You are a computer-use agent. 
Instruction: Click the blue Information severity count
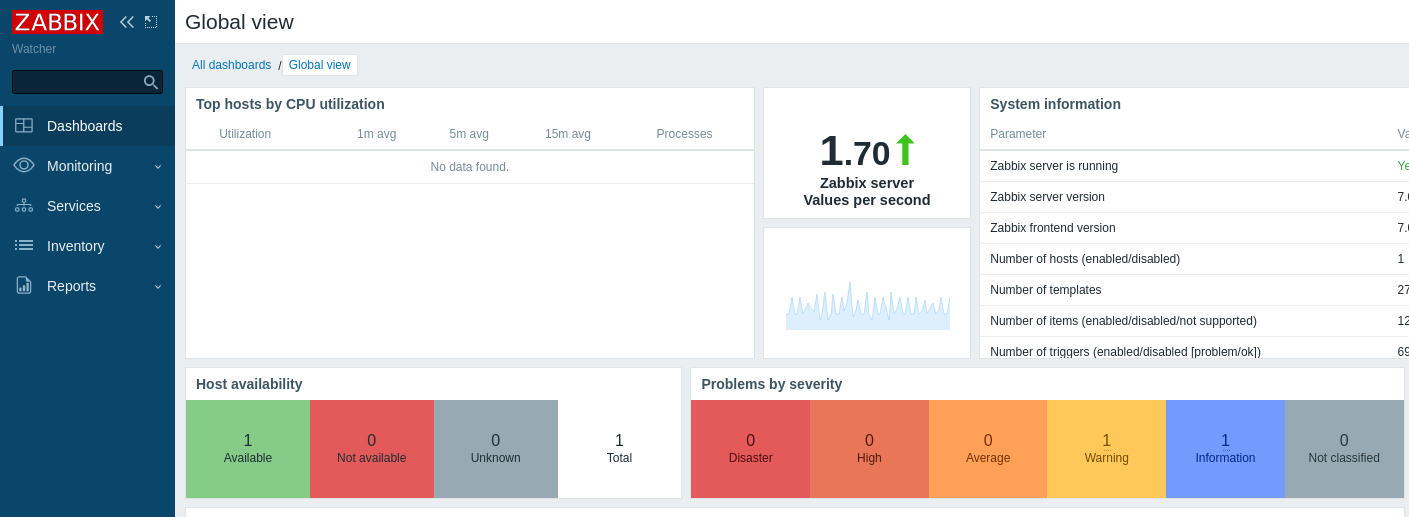1225,440
